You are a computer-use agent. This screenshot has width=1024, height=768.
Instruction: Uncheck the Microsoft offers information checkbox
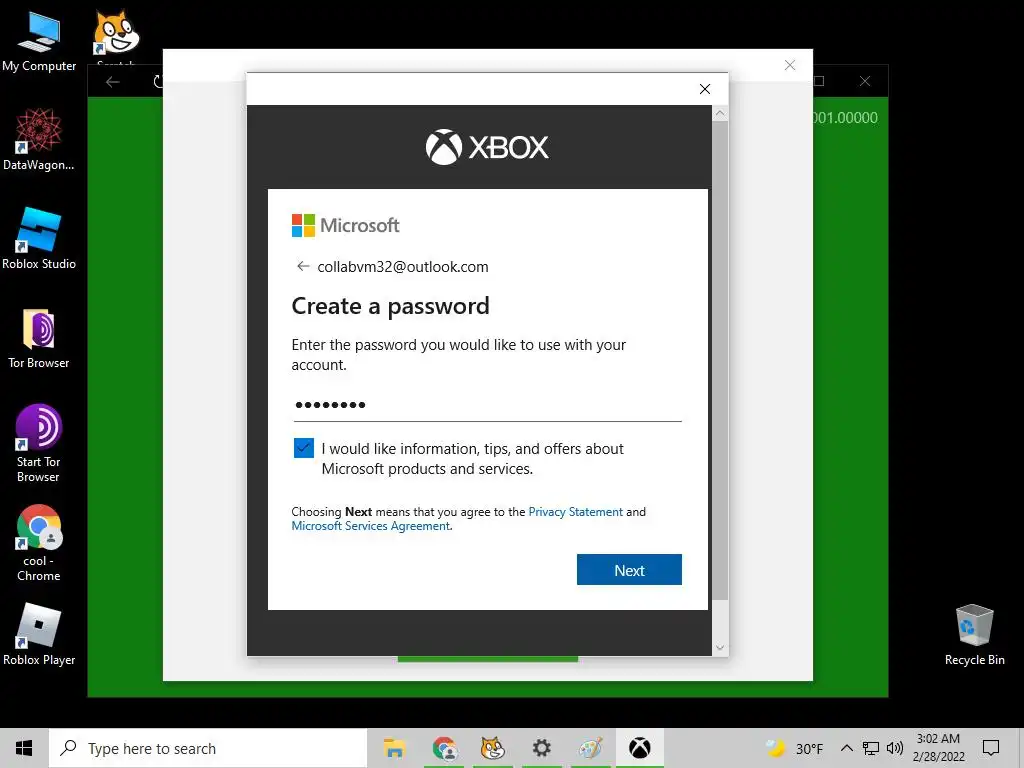coord(304,448)
